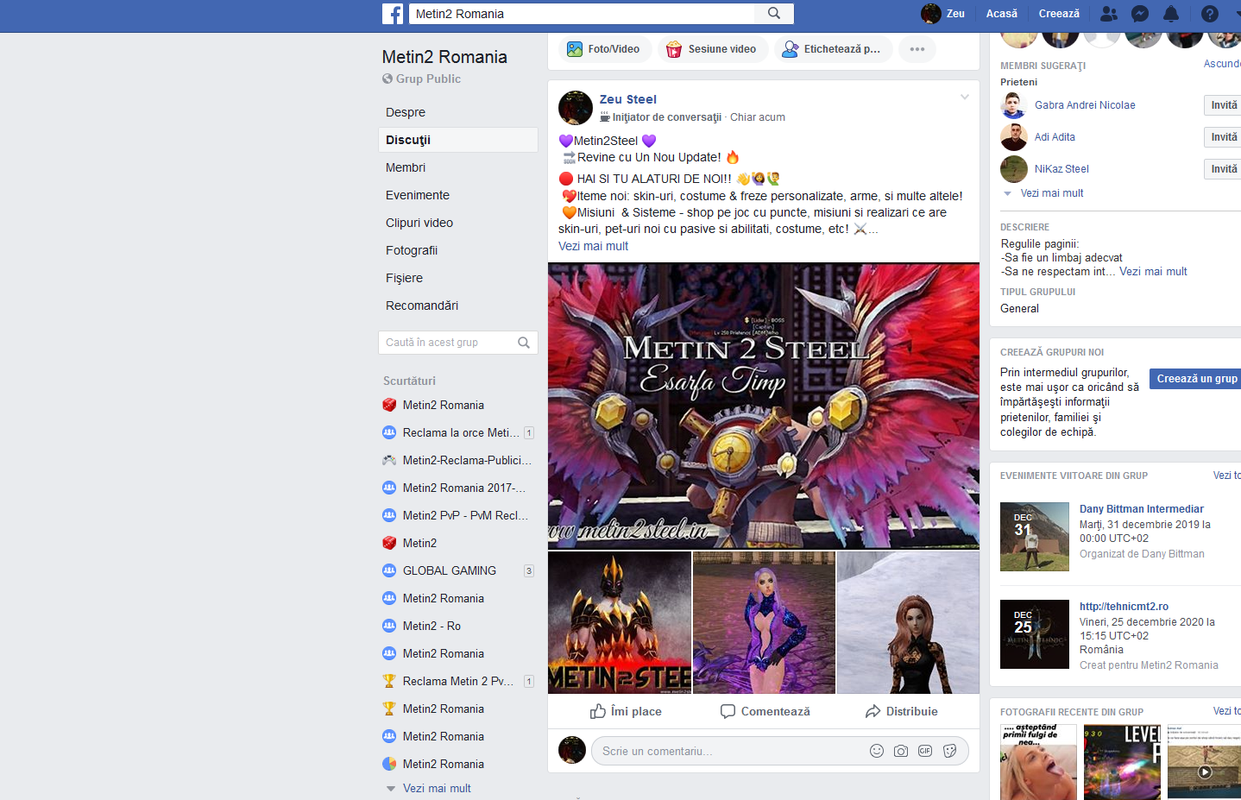The image size is (1241, 800).
Task: Click the magnifier icon in group search
Action: click(523, 342)
